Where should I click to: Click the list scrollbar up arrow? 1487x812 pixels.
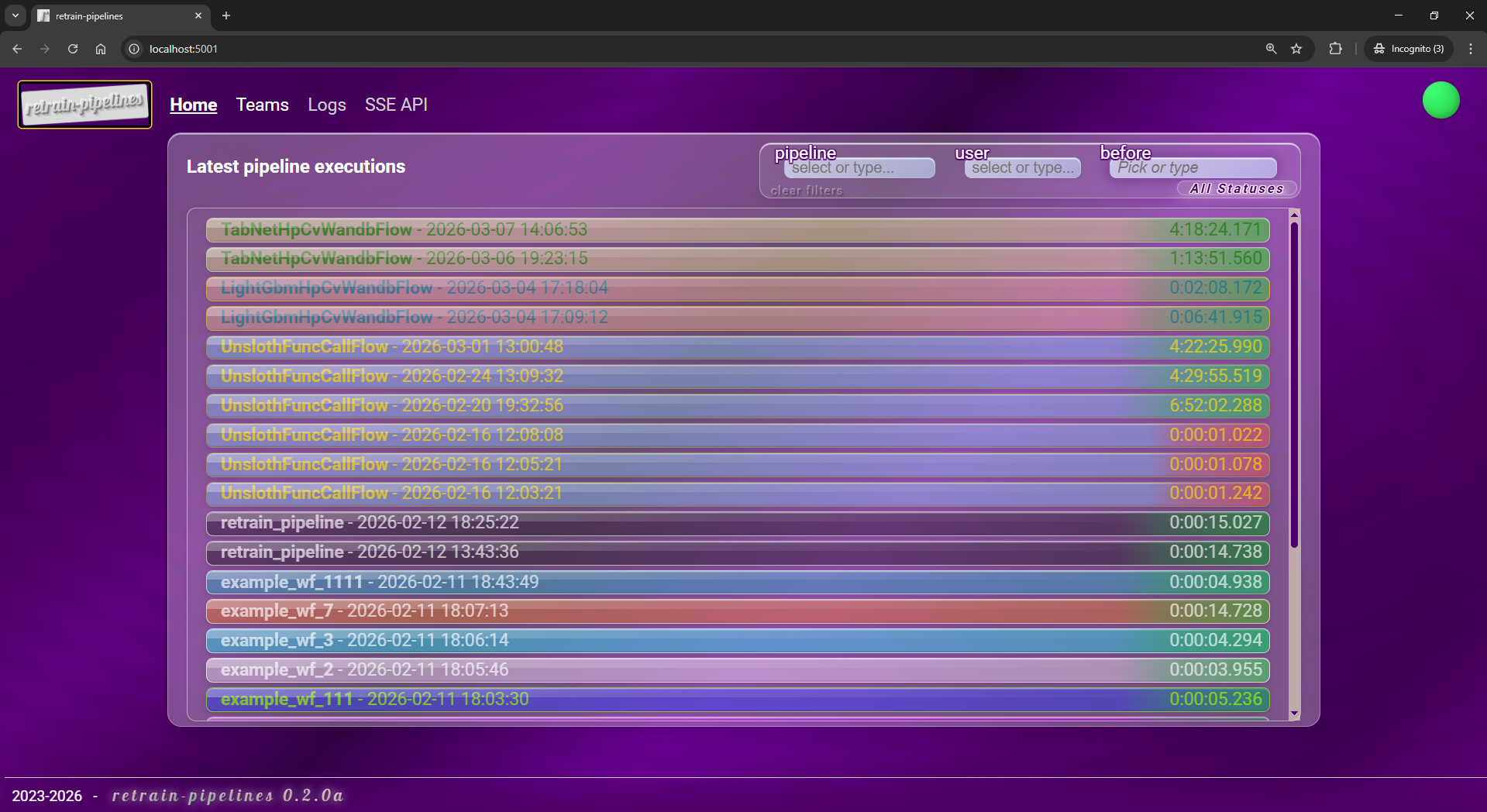pos(1294,215)
